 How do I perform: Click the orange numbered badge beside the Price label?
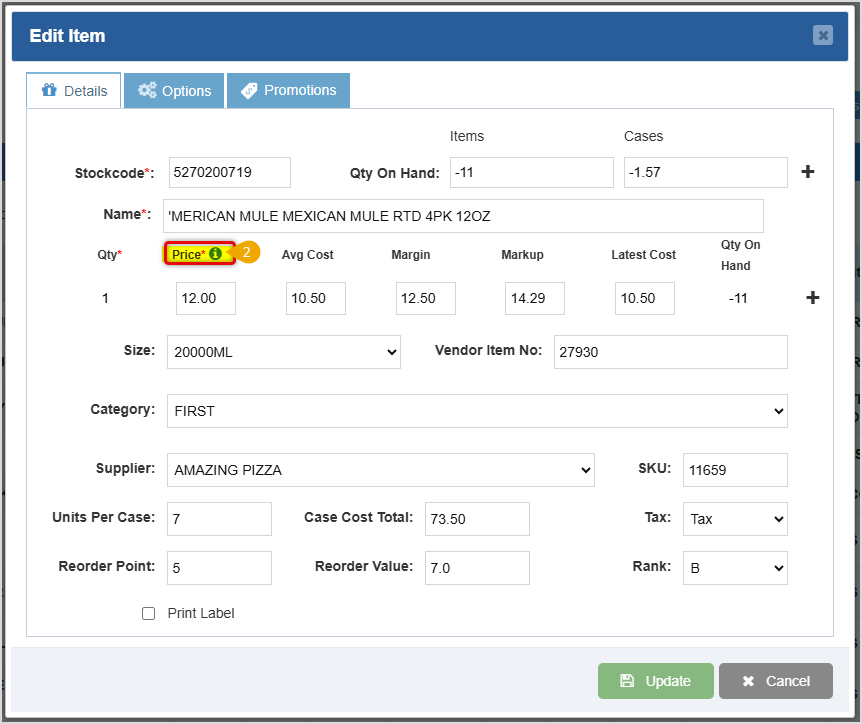pyautogui.click(x=246, y=252)
